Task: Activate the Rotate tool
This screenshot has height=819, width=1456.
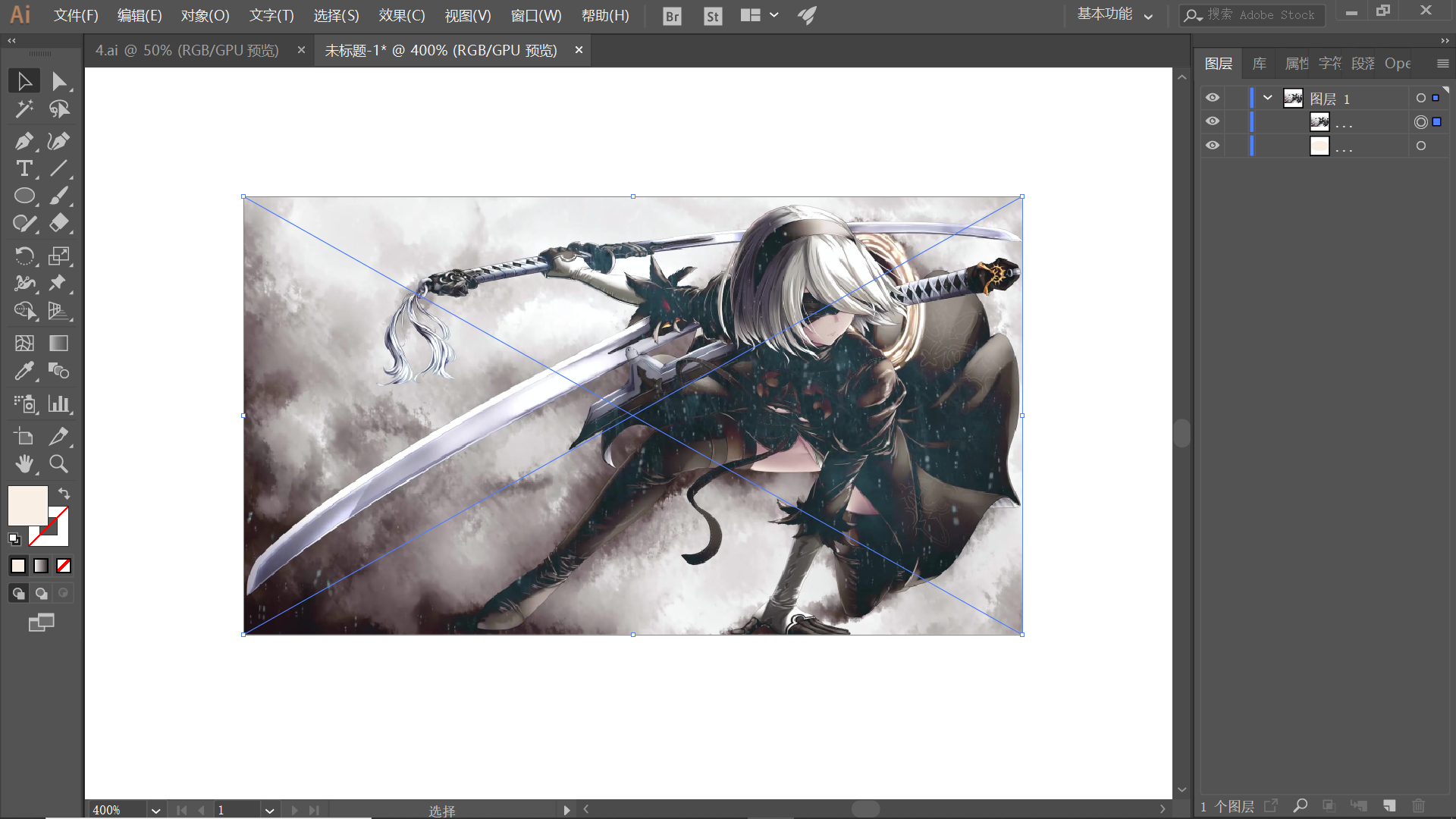Action: [24, 256]
